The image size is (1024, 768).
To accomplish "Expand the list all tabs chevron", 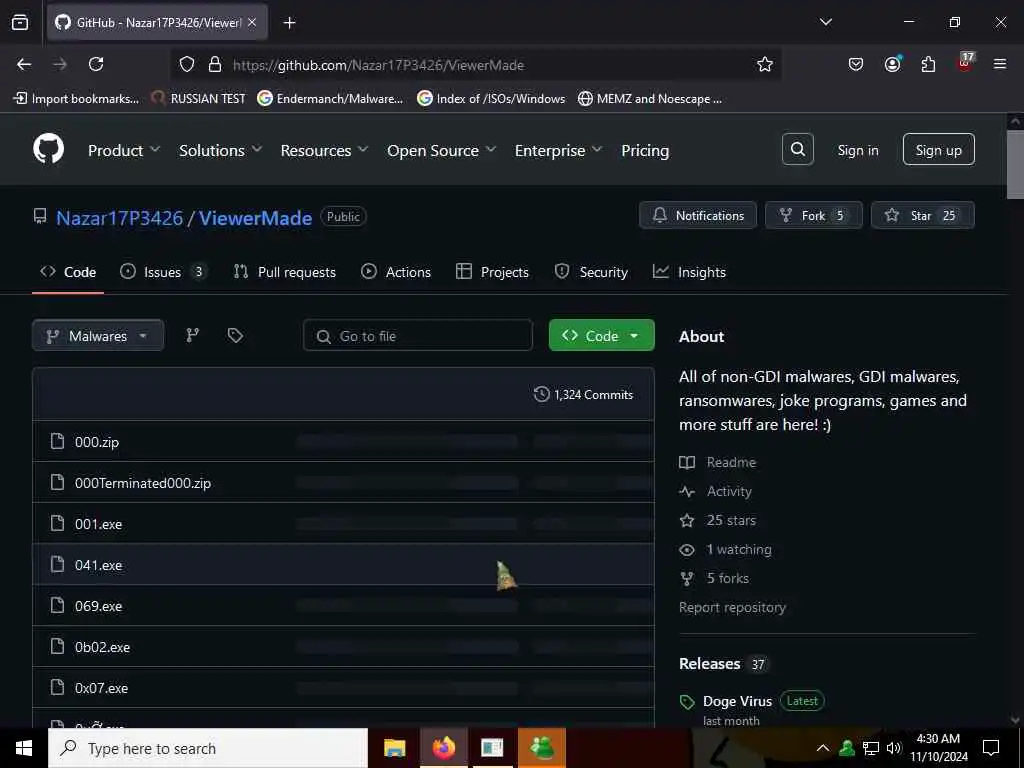I will [826, 22].
